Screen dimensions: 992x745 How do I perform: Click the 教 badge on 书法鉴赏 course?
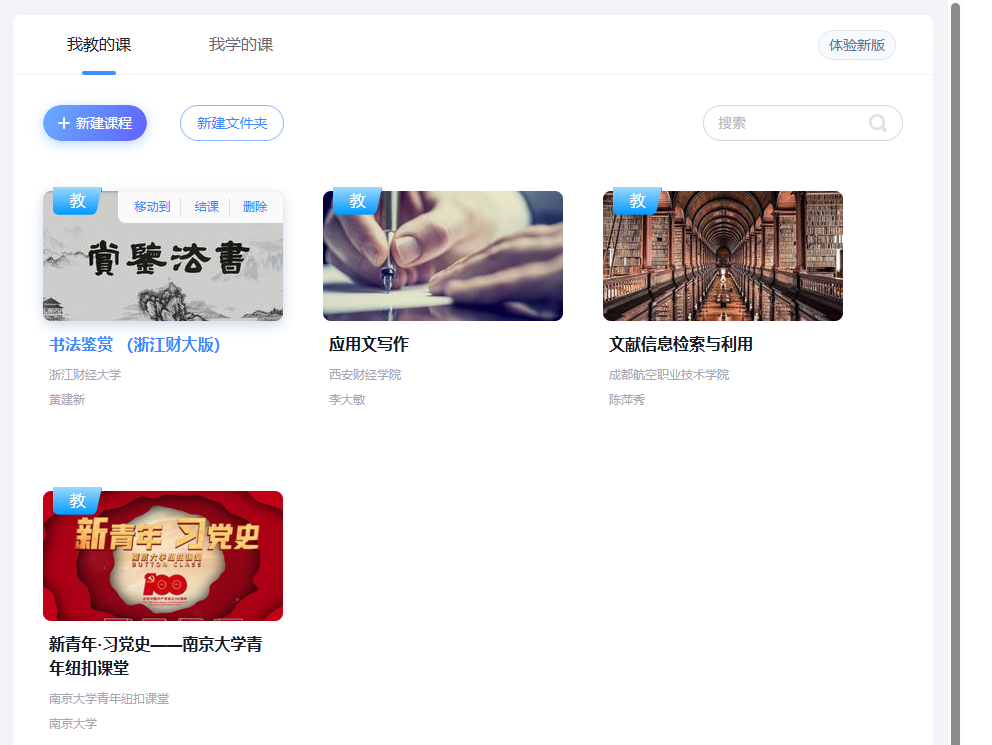(x=77, y=201)
